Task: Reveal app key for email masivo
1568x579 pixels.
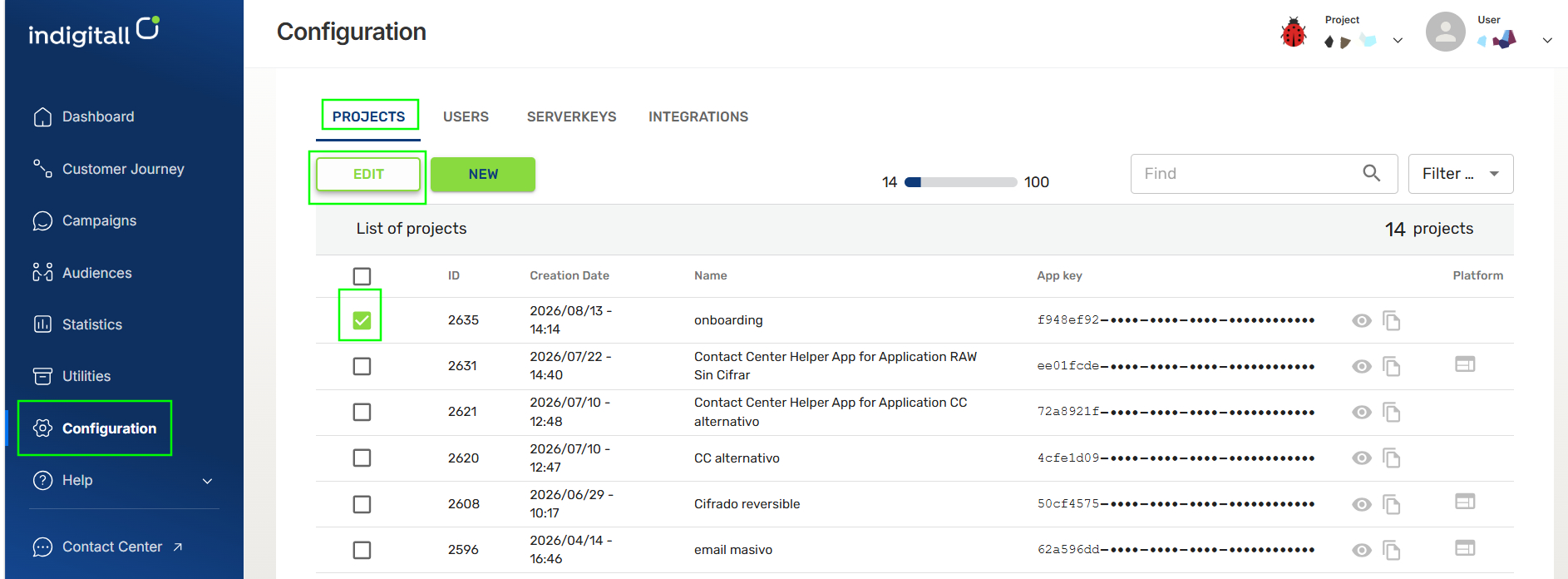Action: pos(1362,550)
